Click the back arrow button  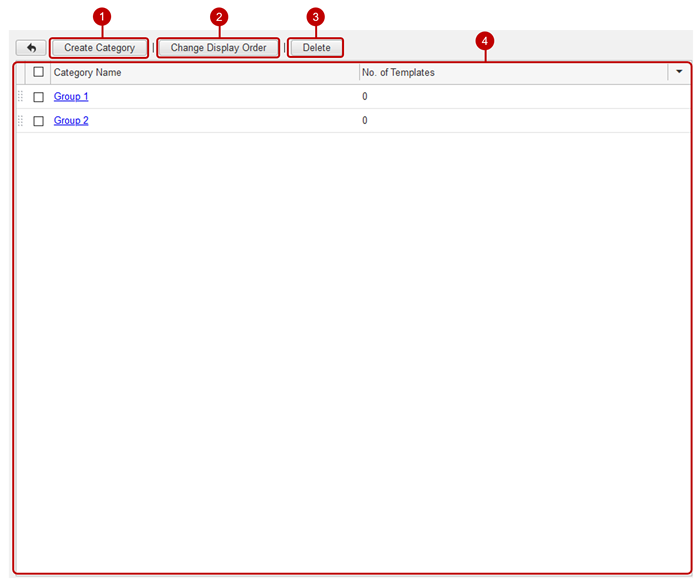[x=31, y=48]
